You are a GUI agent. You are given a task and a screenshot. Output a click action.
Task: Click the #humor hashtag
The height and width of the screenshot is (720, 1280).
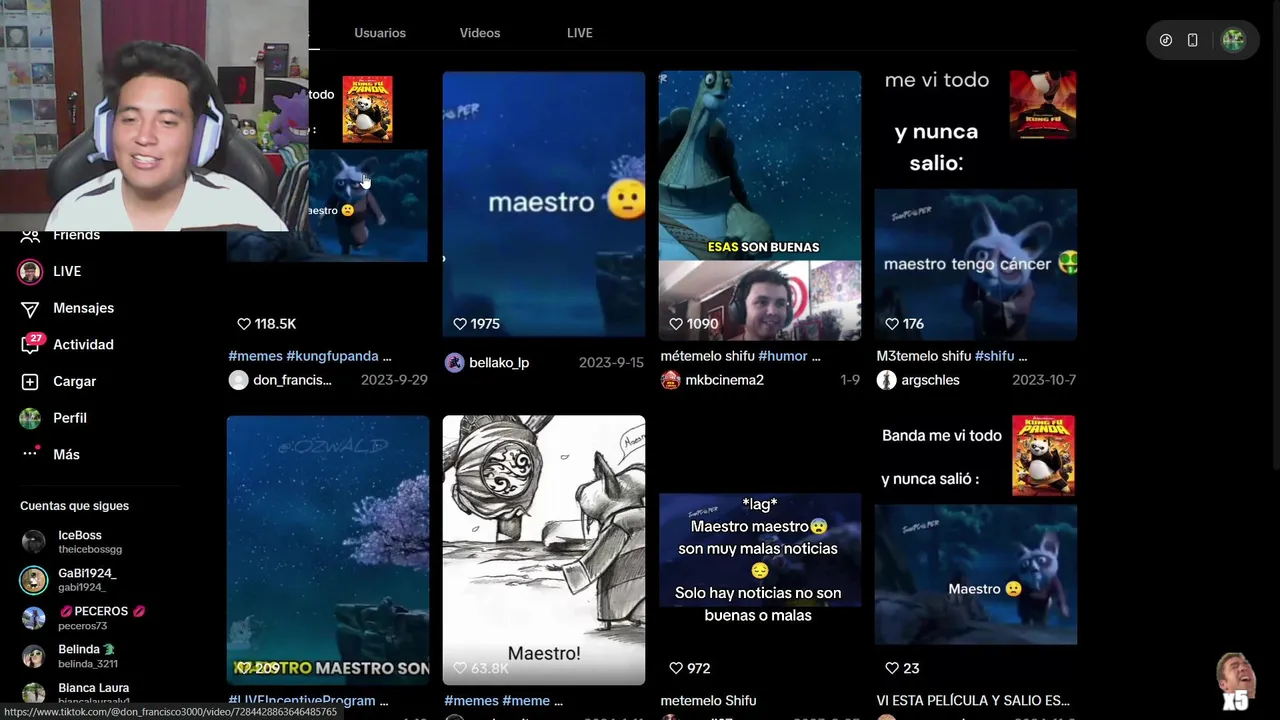tap(783, 356)
